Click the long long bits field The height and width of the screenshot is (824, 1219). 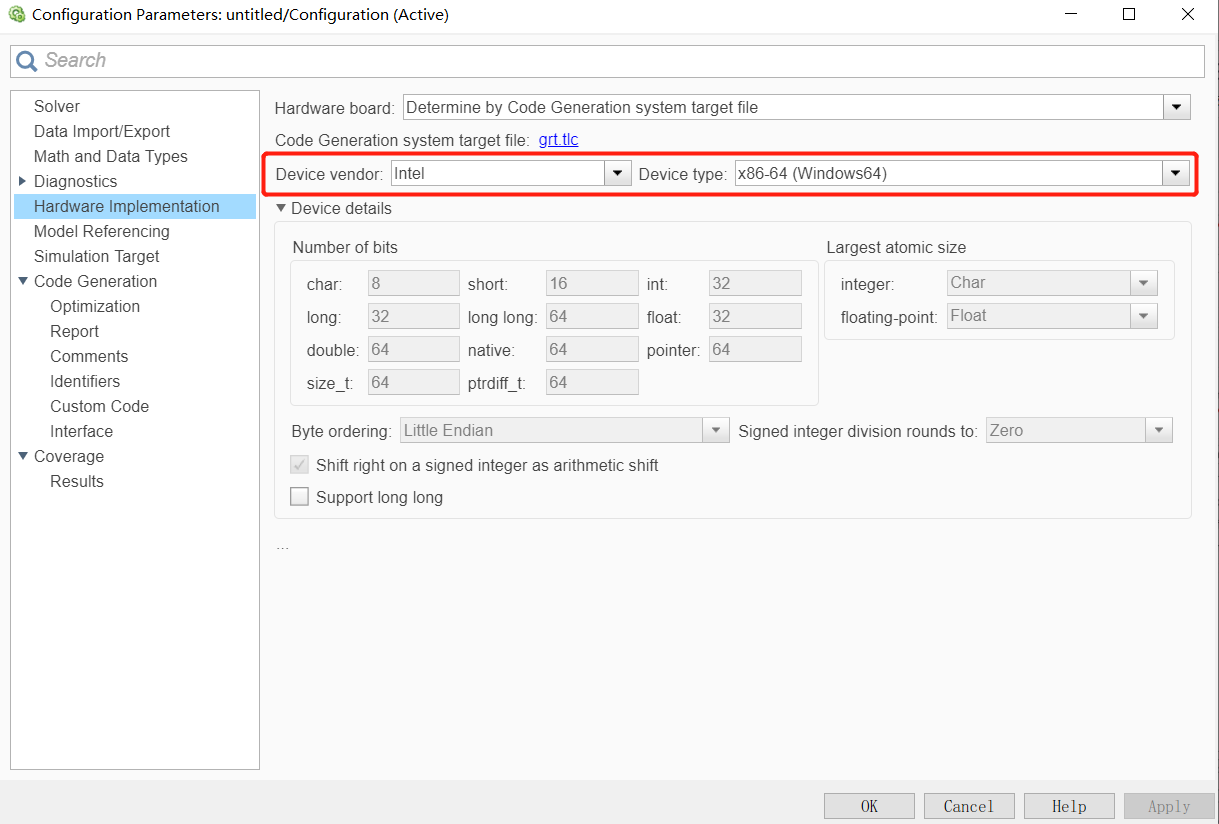click(x=592, y=316)
